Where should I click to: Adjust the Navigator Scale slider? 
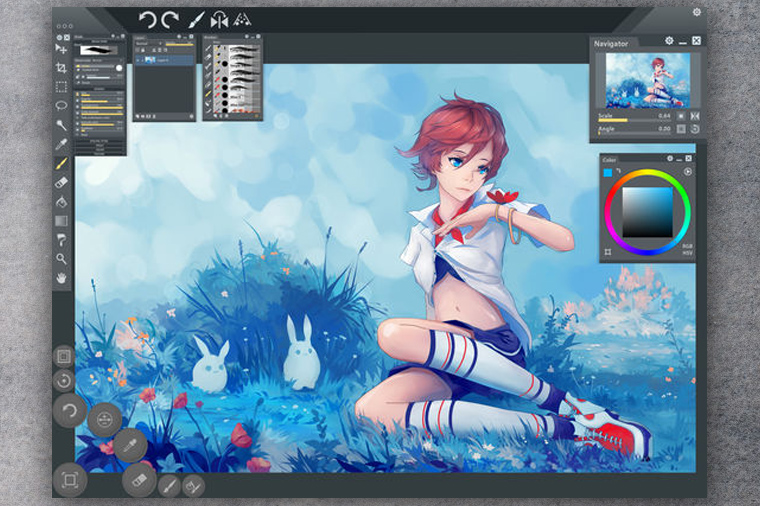(634, 119)
